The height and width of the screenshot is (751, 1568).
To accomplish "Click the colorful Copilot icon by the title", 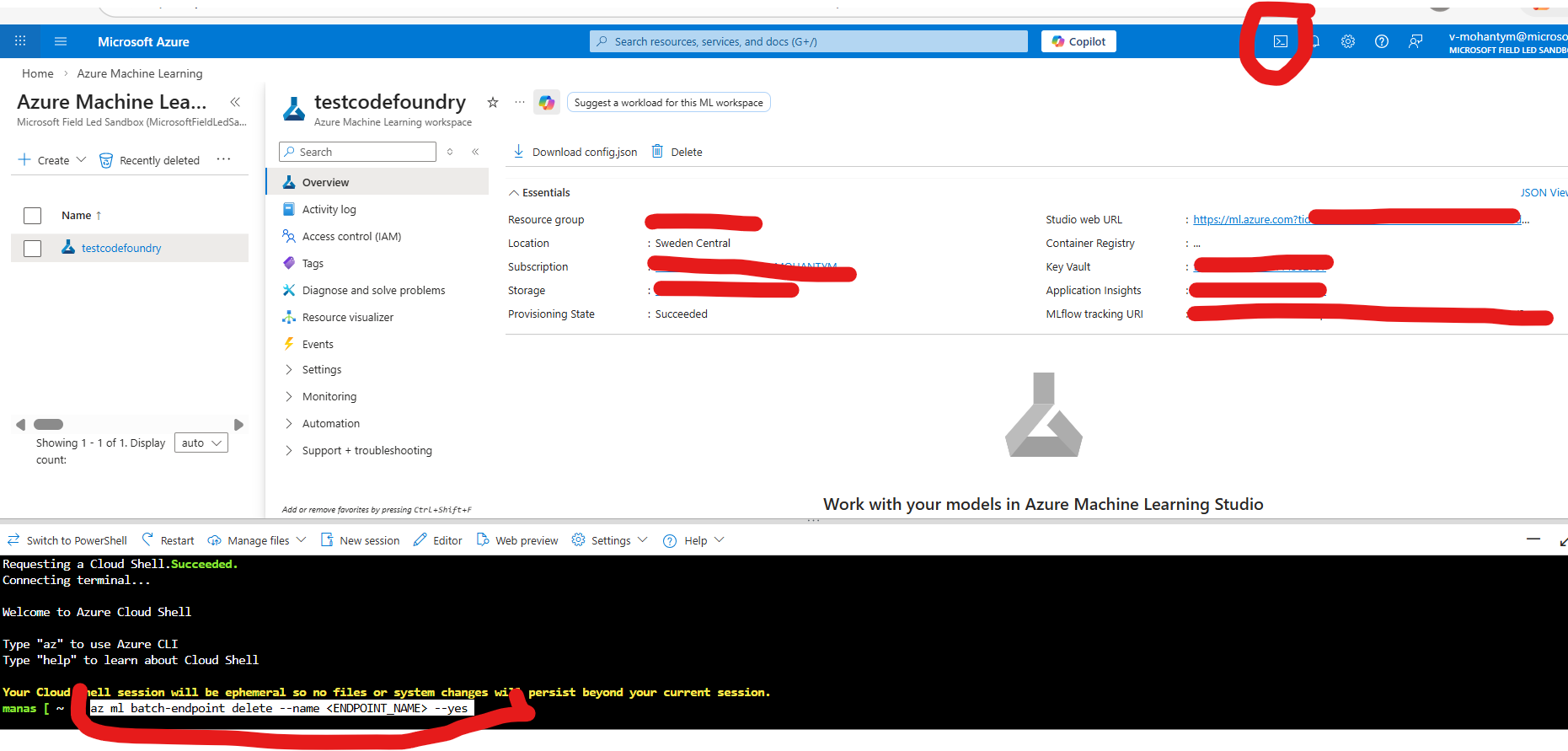I will 547,103.
